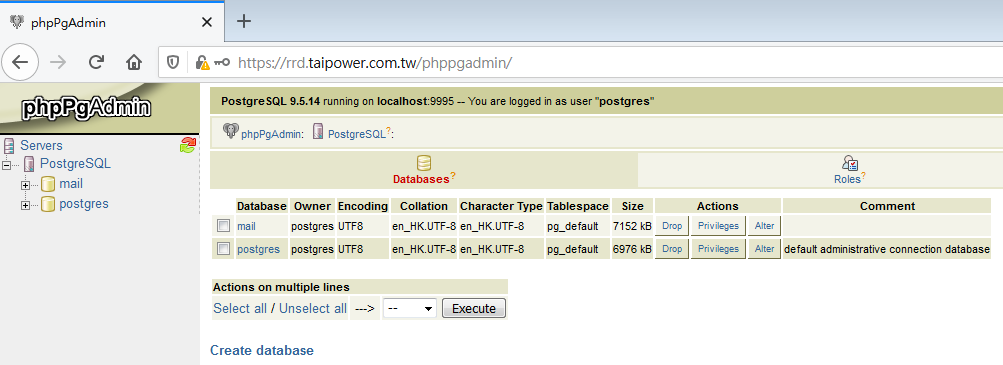Click the PostgreSQL breadcrumb link
The image size is (1003, 365).
[x=356, y=134]
